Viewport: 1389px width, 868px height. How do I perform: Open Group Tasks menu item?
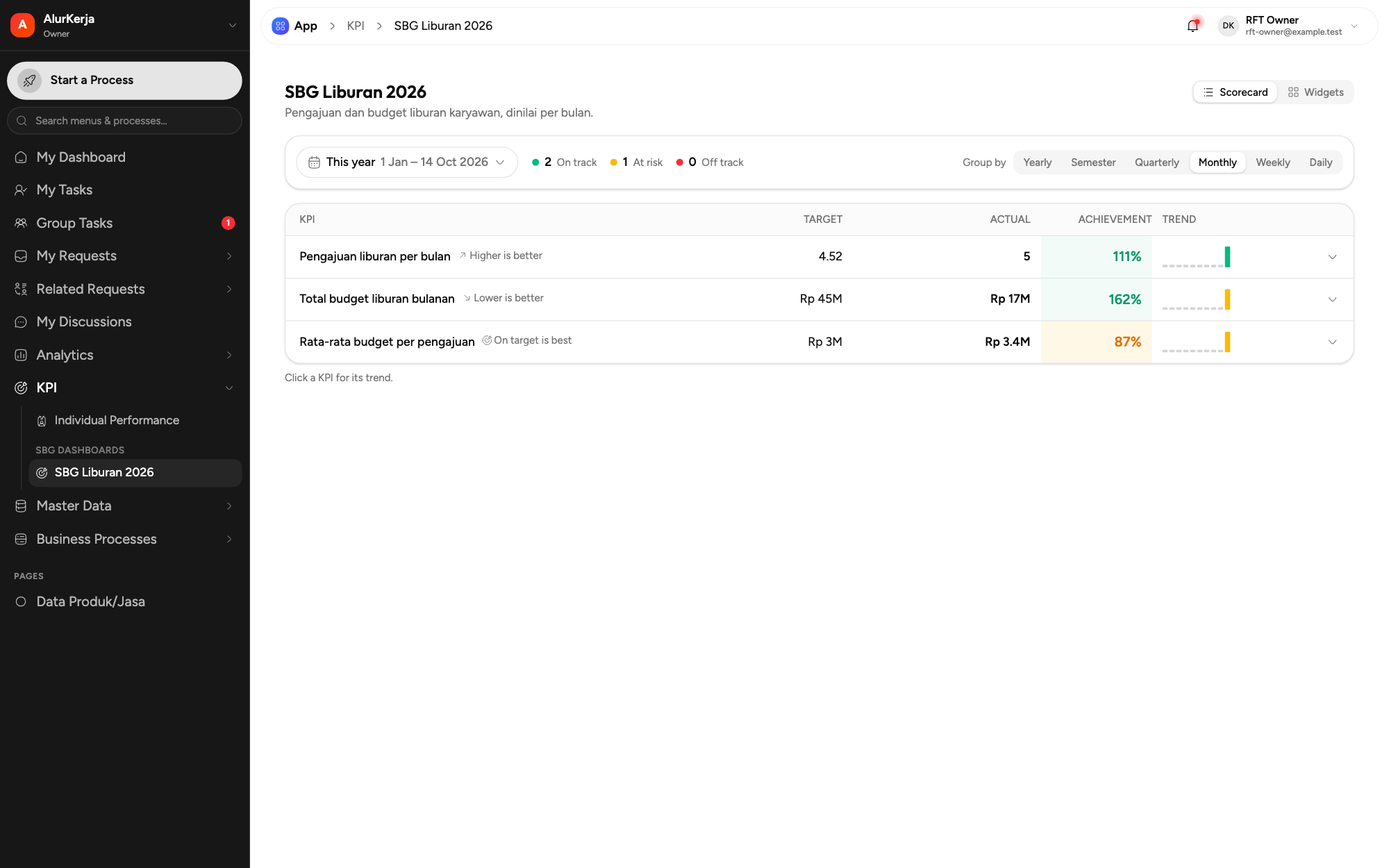pyautogui.click(x=125, y=224)
